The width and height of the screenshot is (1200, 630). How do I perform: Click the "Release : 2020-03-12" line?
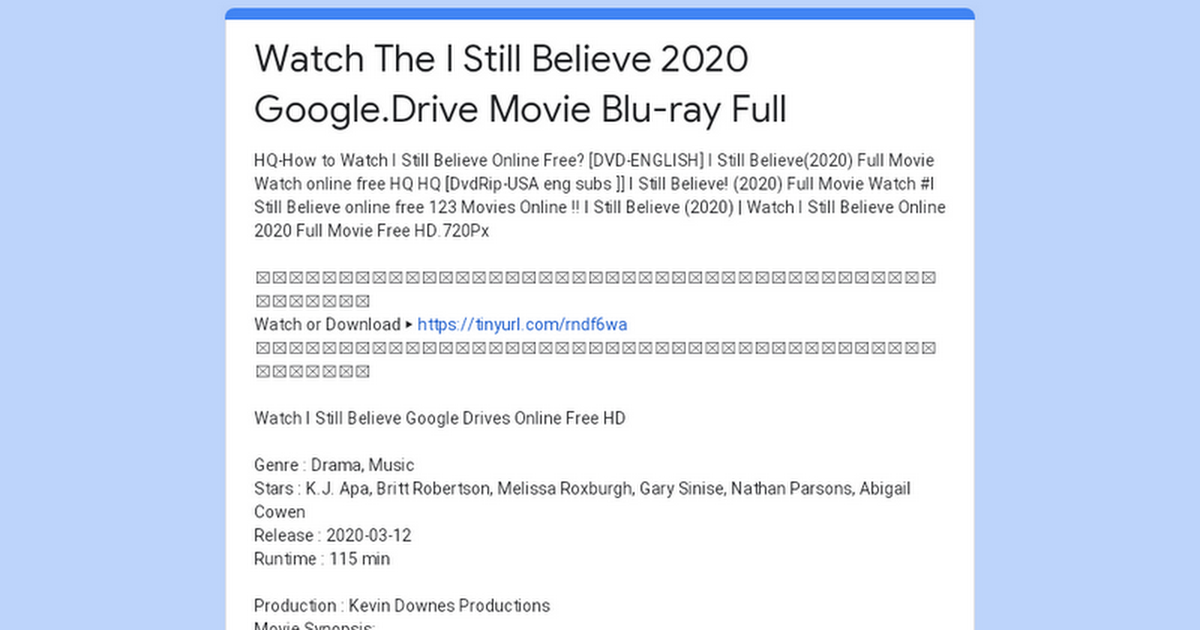(x=332, y=535)
